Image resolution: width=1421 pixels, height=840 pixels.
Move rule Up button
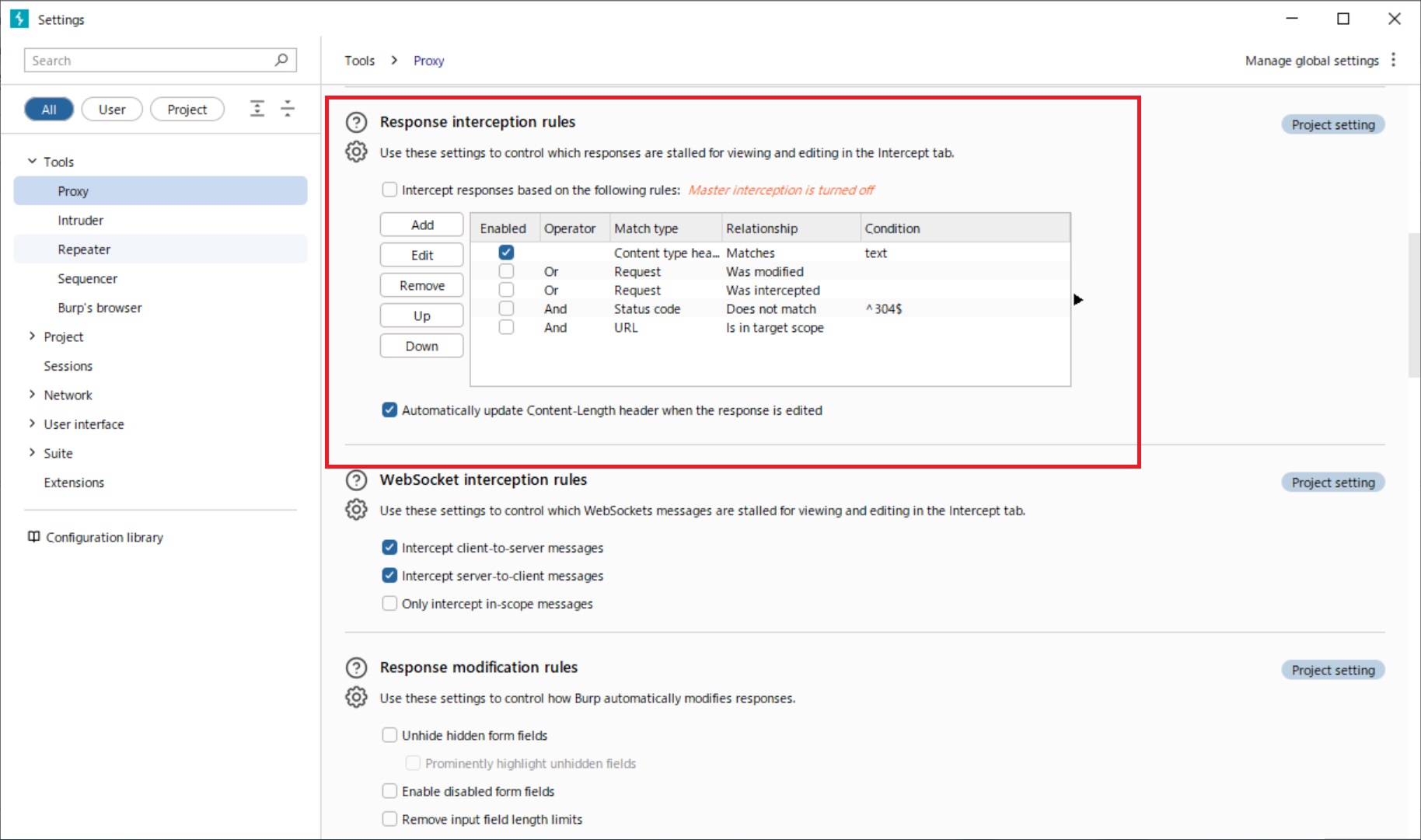[x=422, y=315]
